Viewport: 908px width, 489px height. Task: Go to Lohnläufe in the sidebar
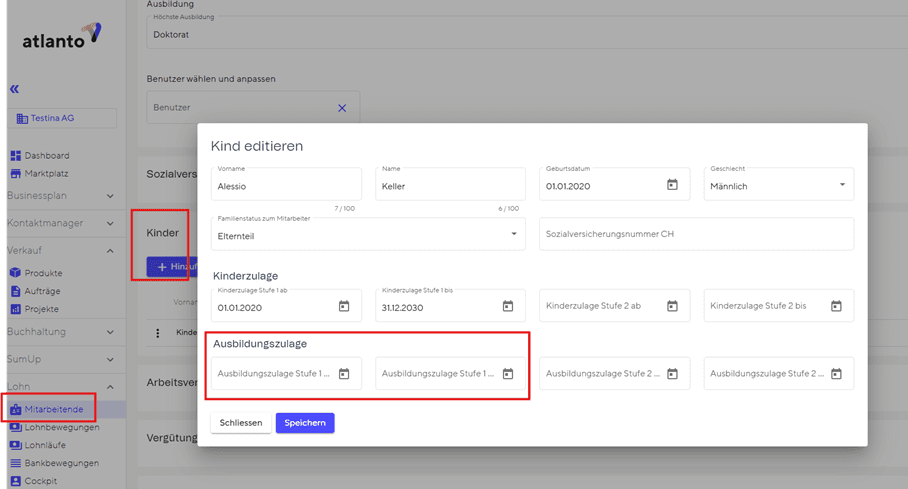47,445
